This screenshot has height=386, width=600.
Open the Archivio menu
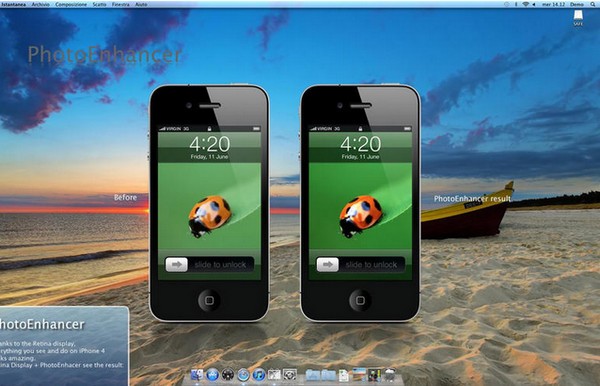point(41,4)
